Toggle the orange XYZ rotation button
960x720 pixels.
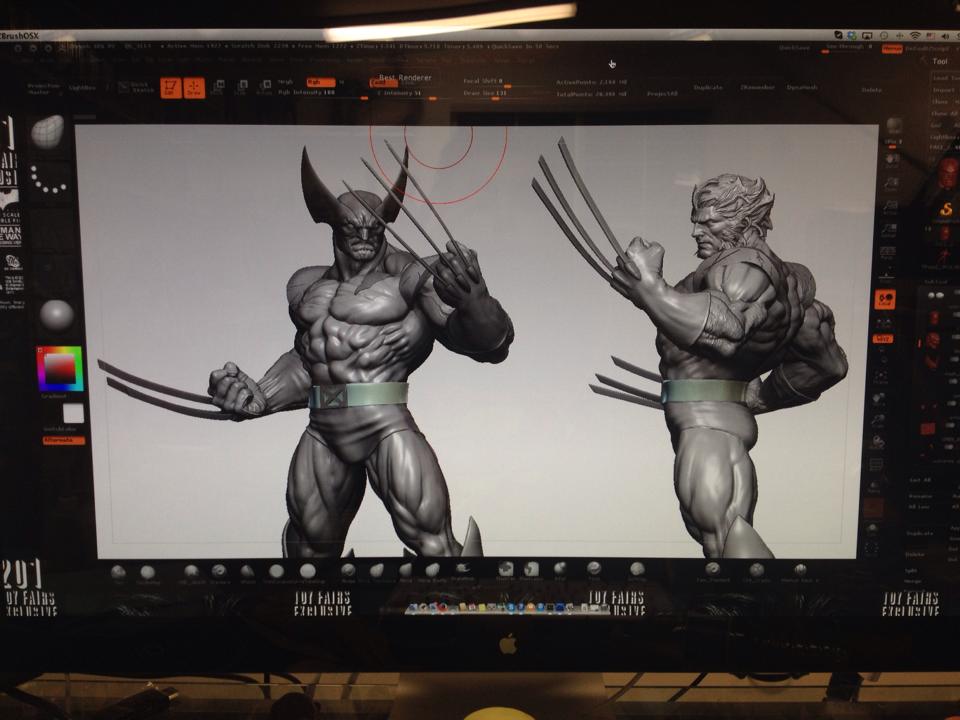tap(883, 339)
